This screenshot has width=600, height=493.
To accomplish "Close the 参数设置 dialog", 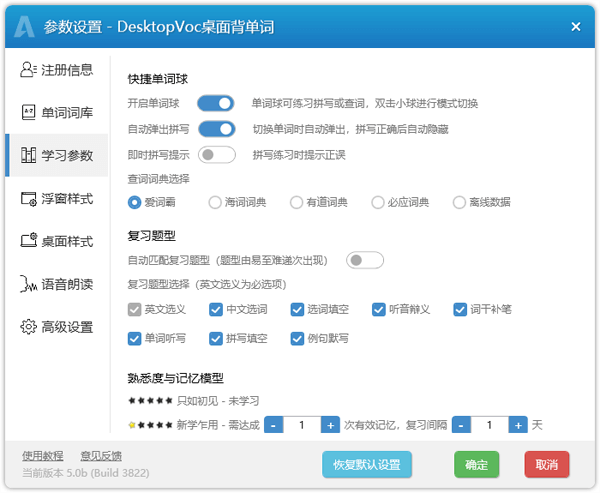I will pos(576,27).
